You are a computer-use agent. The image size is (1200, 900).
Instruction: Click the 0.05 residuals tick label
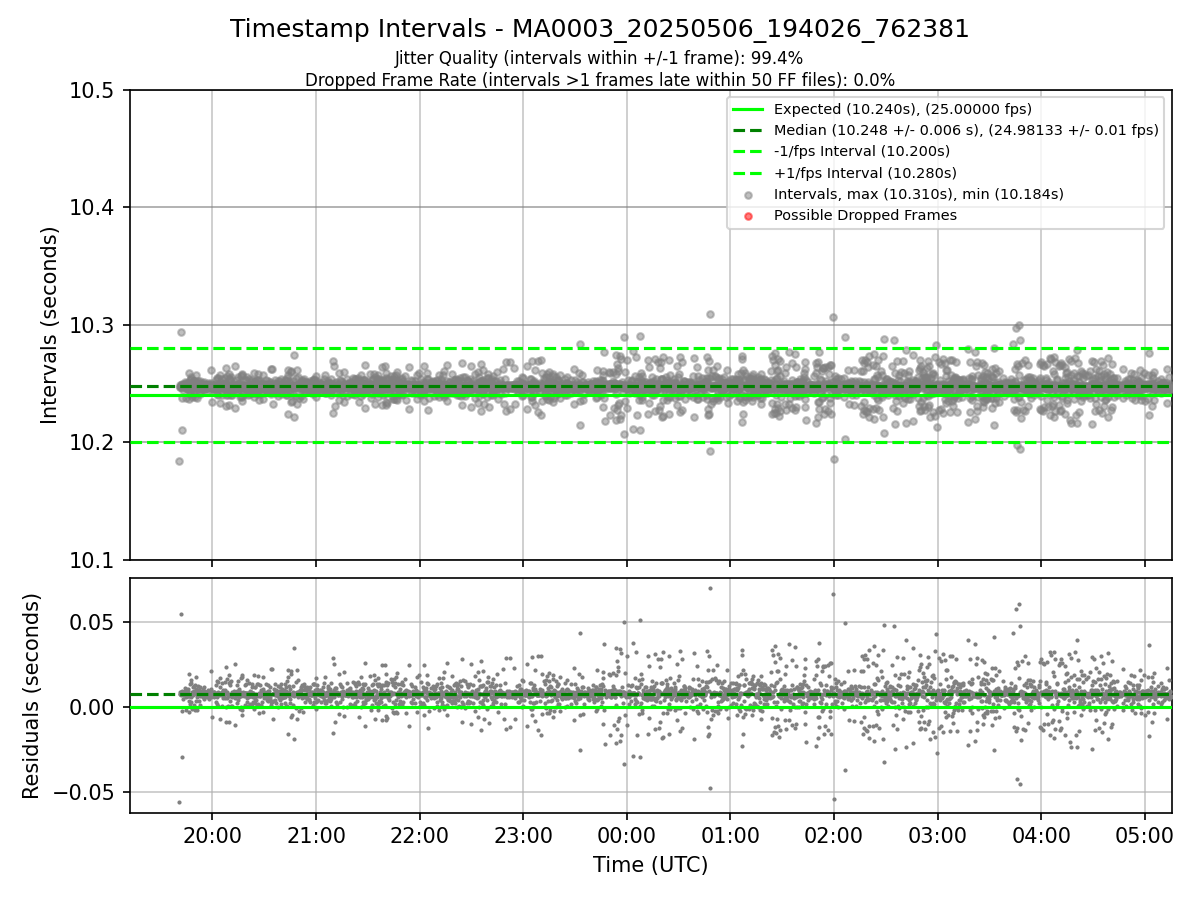pos(93,622)
